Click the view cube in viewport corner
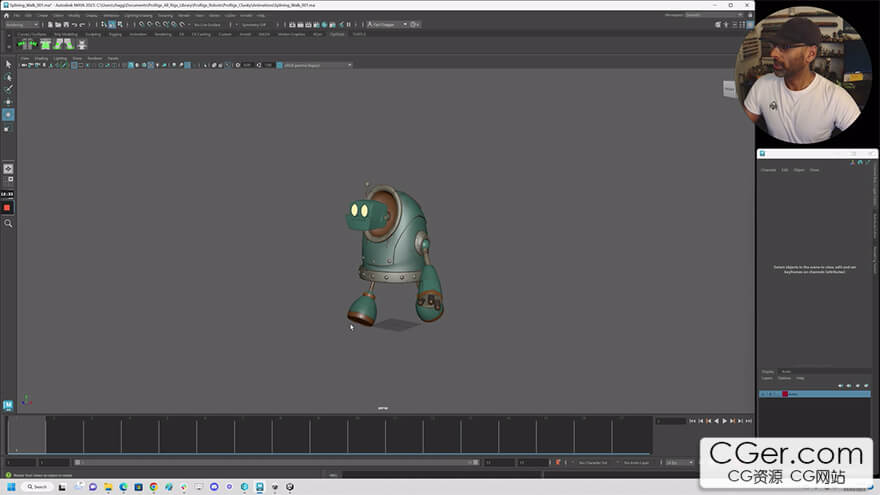This screenshot has width=880, height=495. pos(729,89)
